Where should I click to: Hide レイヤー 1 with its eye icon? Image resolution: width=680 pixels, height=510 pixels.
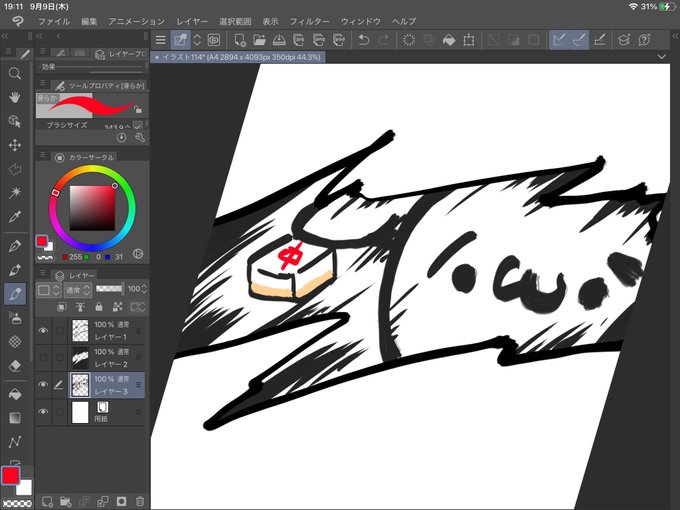(x=43, y=330)
